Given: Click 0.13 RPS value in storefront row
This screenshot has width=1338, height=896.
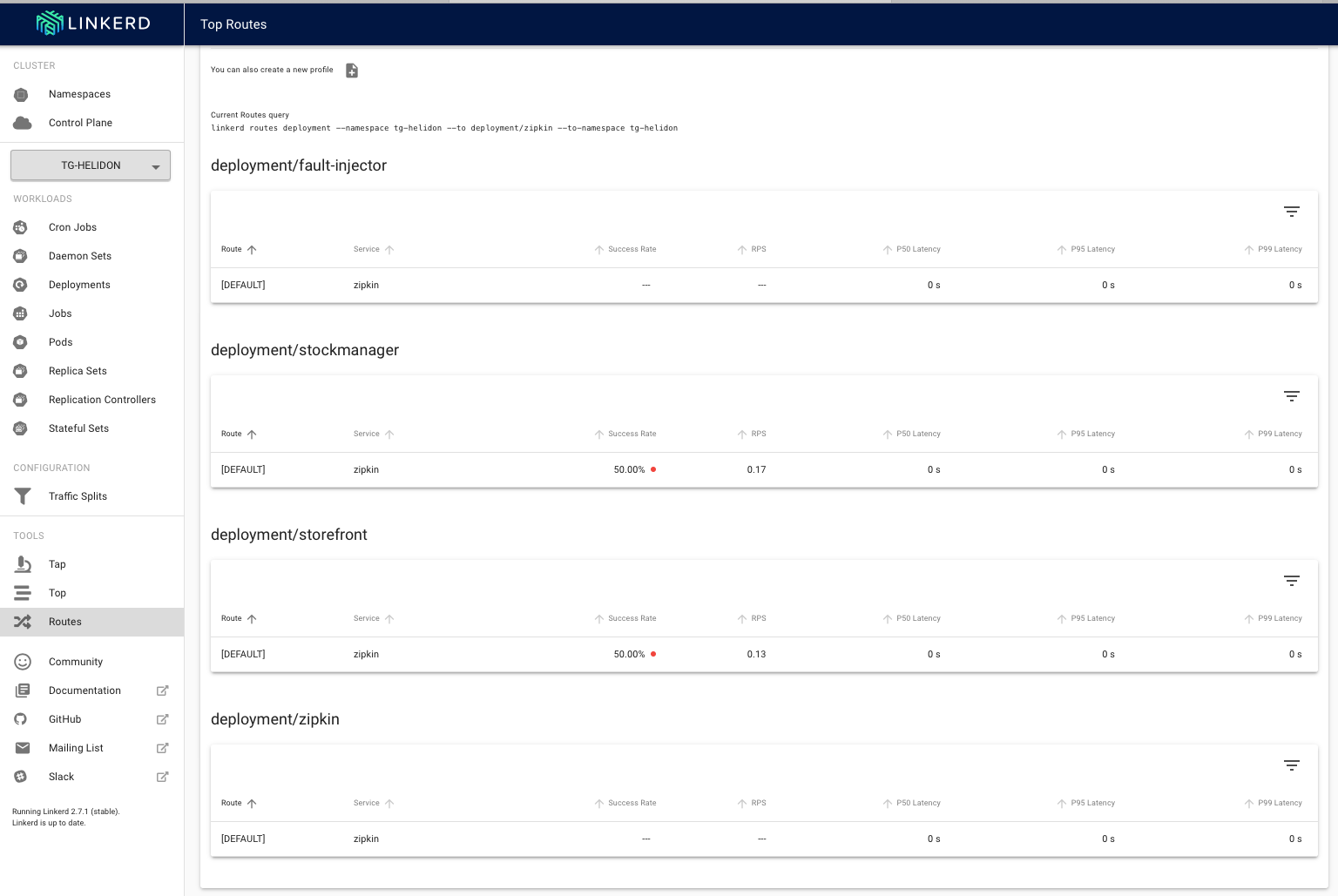Looking at the screenshot, I should point(756,654).
